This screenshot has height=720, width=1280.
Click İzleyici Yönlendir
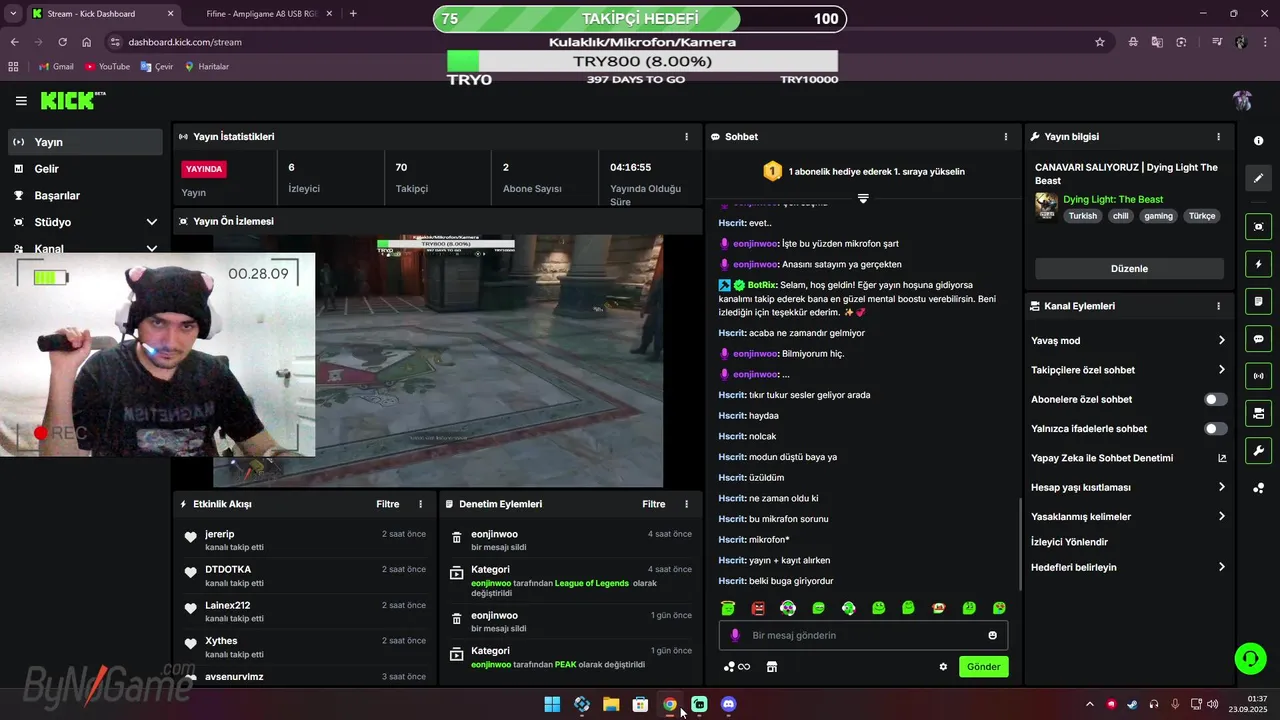[1069, 542]
